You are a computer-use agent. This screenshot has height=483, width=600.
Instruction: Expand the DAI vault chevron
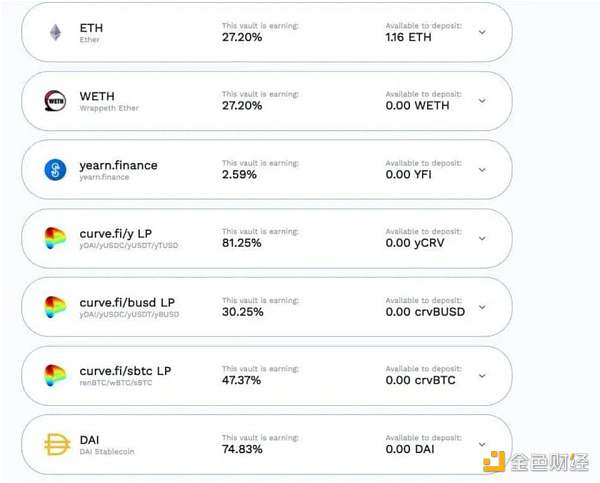[x=482, y=445]
